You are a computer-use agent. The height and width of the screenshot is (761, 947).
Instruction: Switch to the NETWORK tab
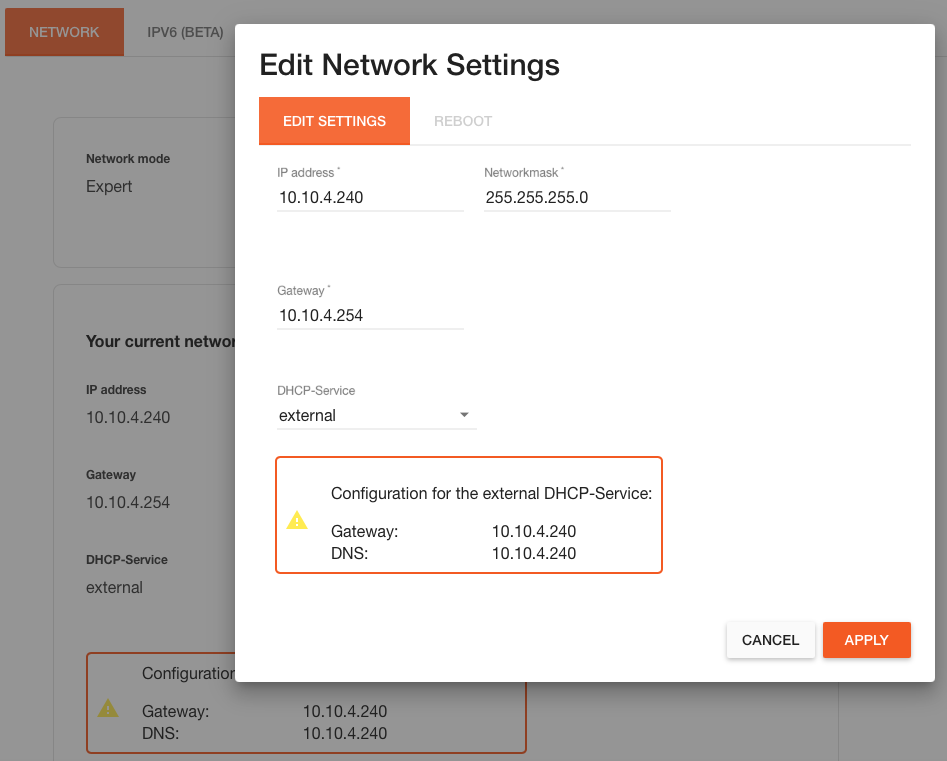click(x=64, y=32)
